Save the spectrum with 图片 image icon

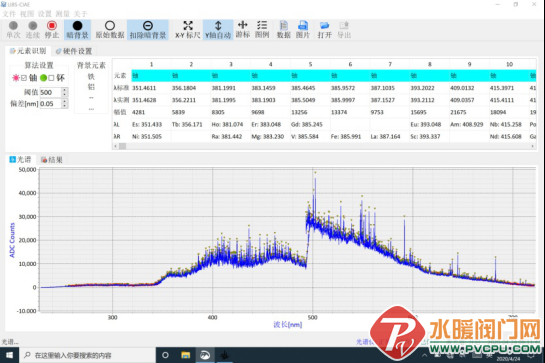coord(303,30)
